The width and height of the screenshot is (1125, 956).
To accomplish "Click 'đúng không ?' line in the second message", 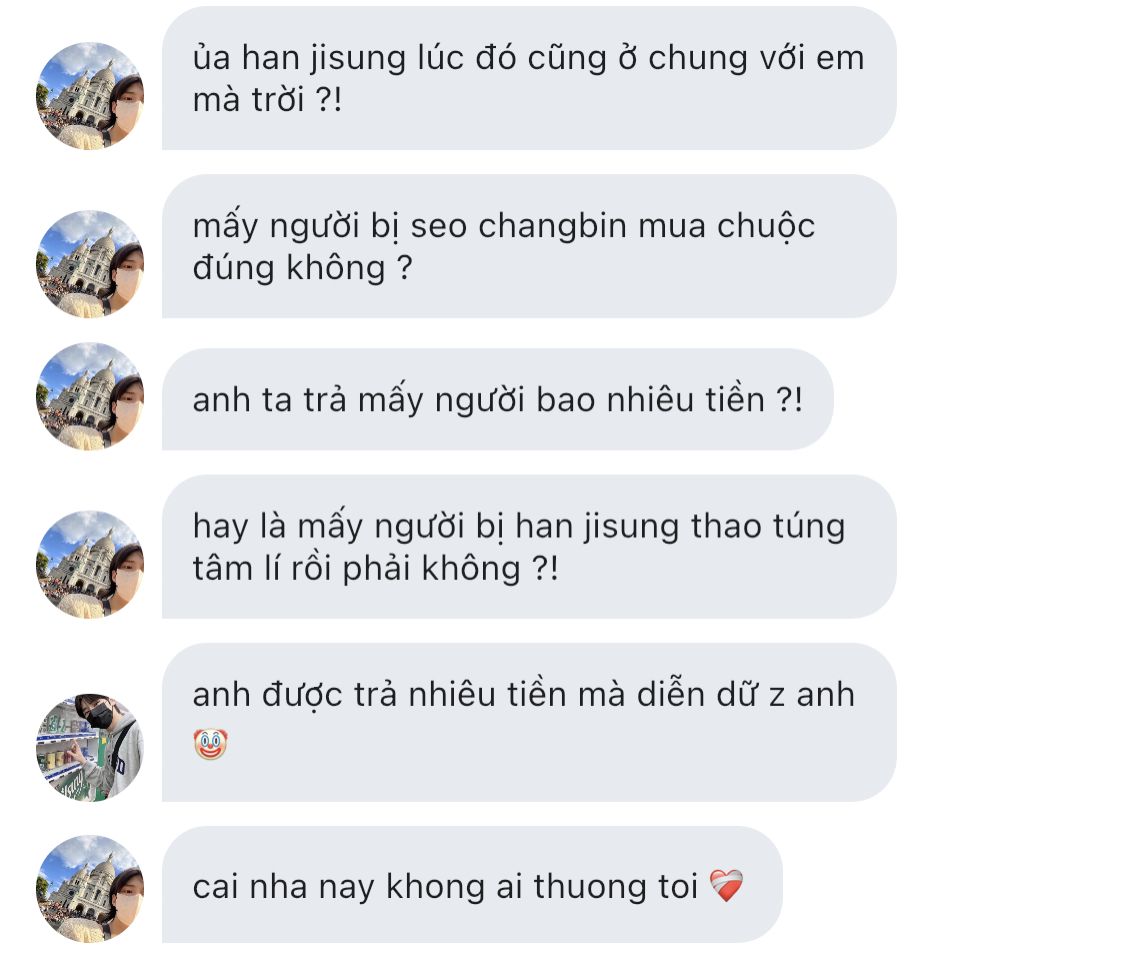I will coord(302,268).
